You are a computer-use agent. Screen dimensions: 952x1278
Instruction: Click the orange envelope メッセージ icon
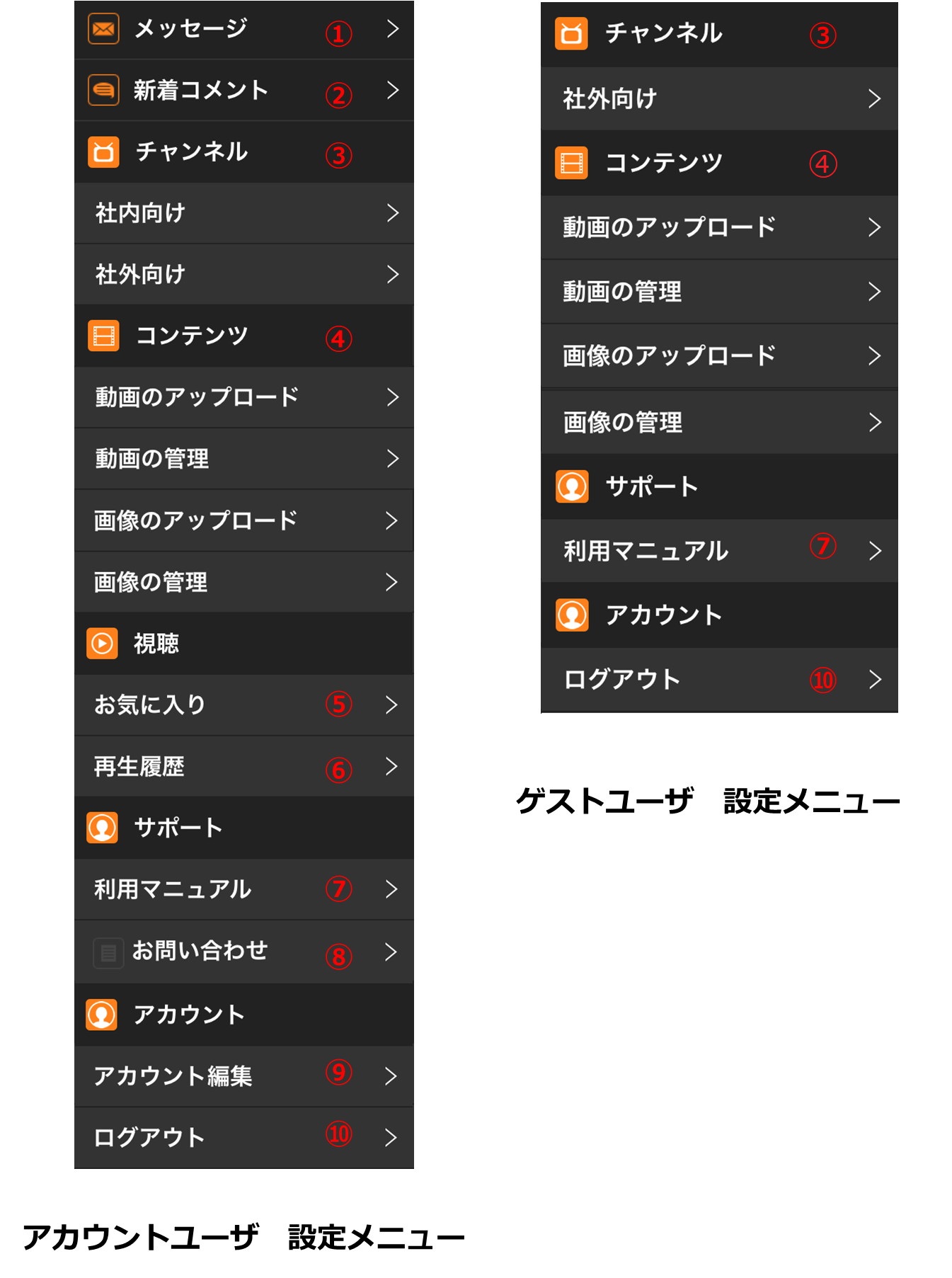[103, 29]
